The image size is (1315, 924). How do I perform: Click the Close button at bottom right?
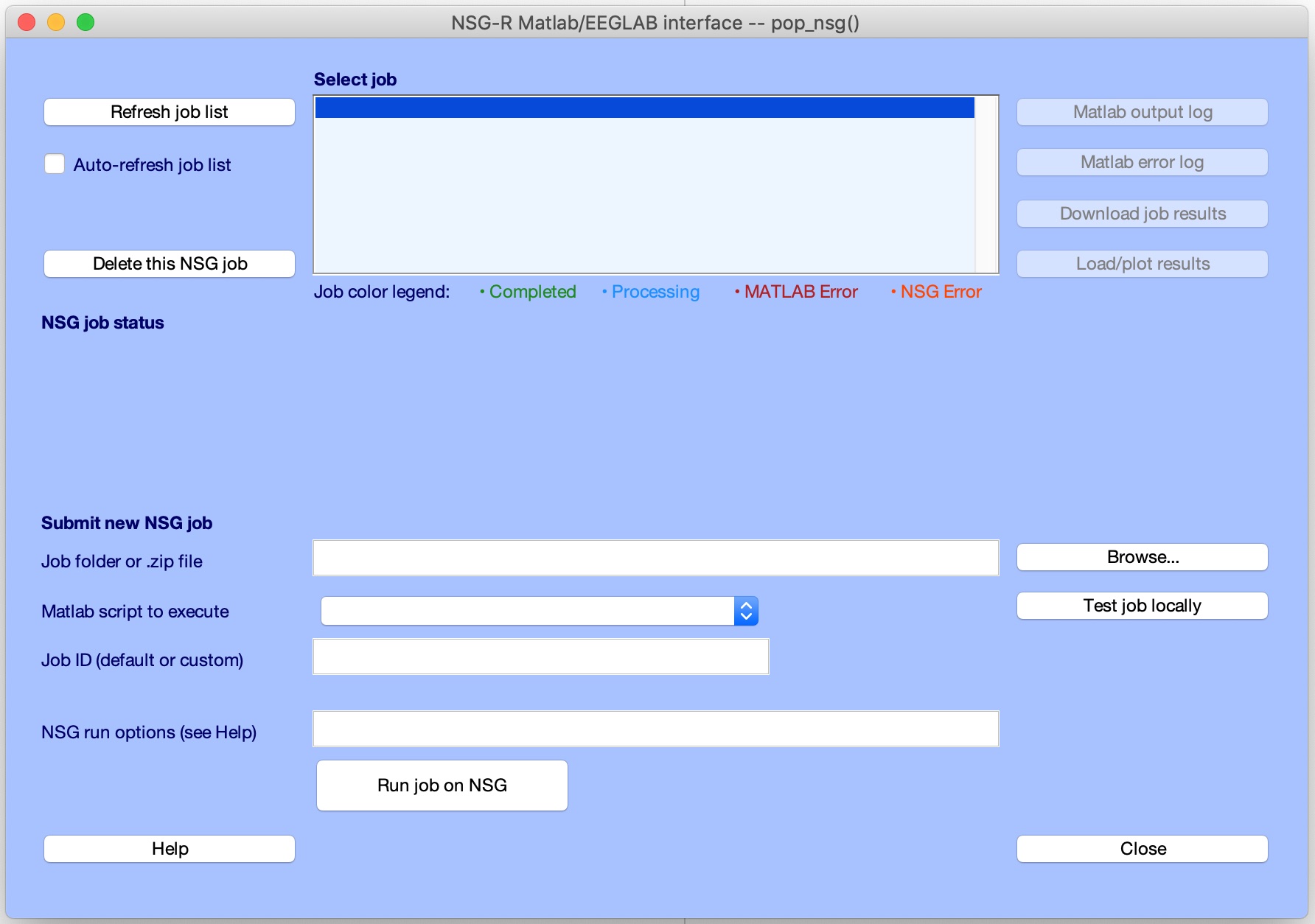[1143, 849]
